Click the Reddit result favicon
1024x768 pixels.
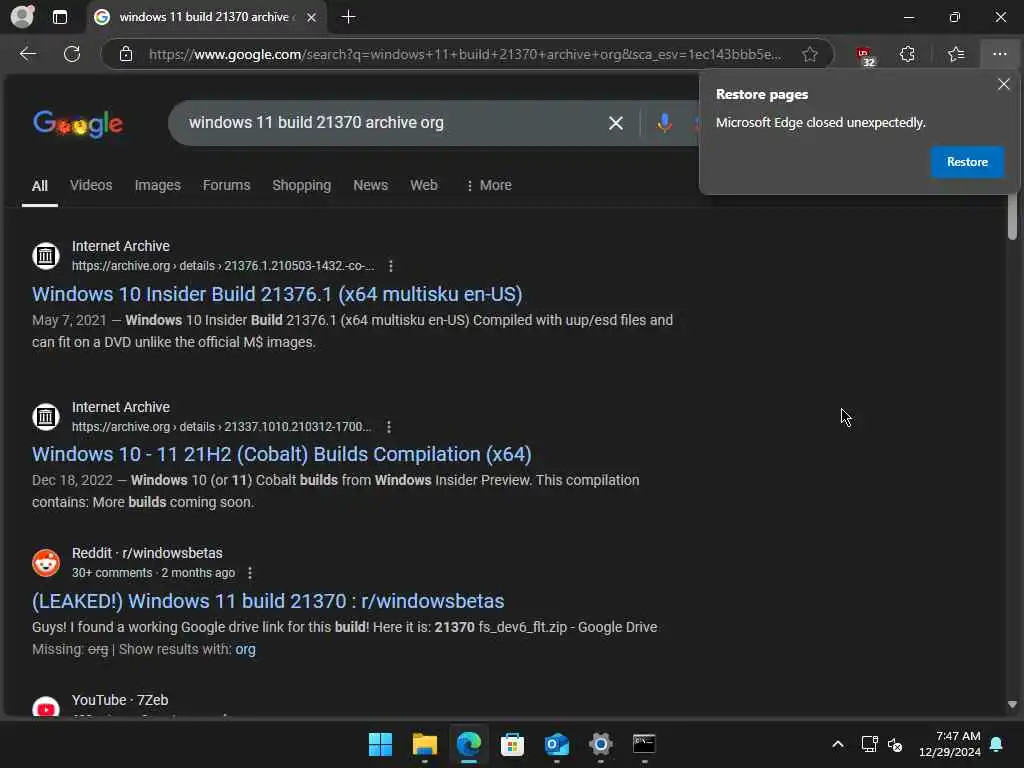point(46,563)
